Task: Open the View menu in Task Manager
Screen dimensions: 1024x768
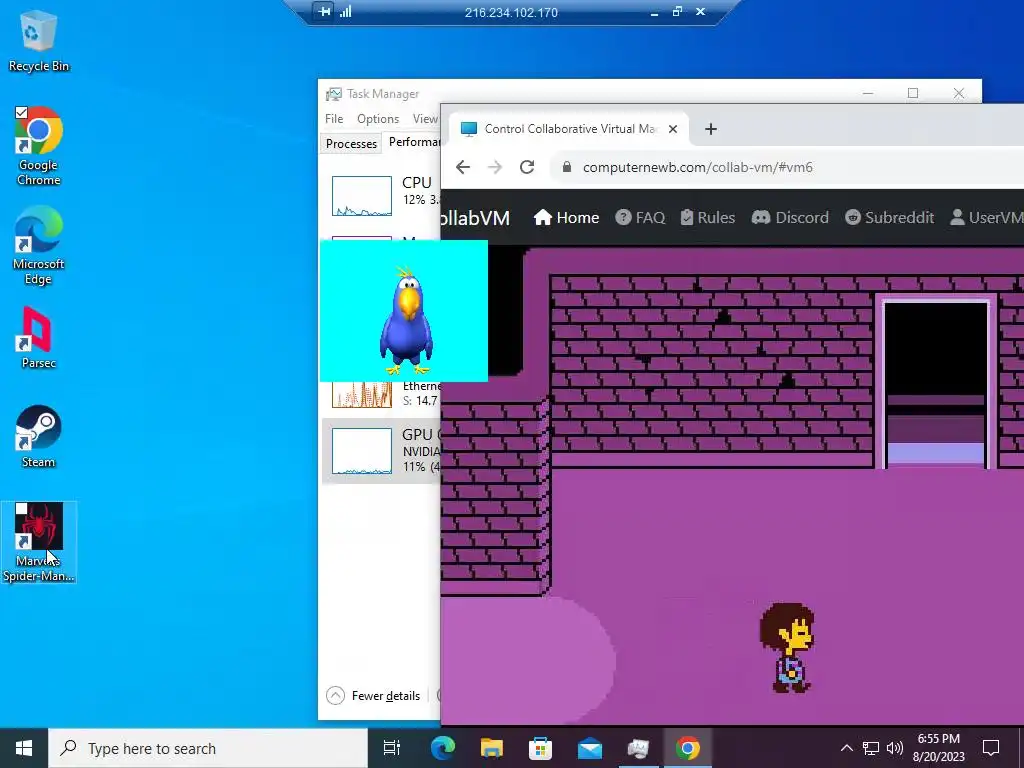Action: [x=424, y=119]
